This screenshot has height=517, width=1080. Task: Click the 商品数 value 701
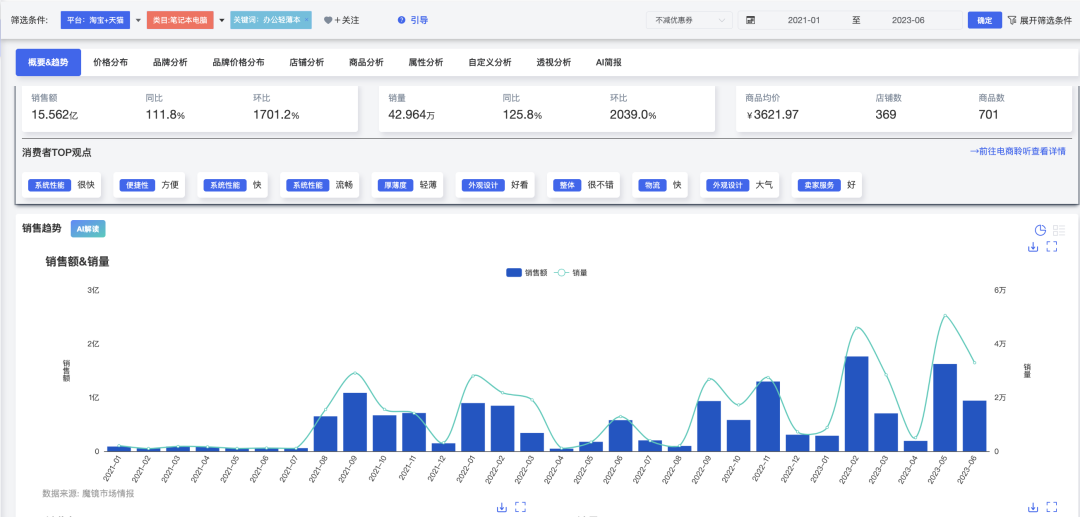point(988,115)
